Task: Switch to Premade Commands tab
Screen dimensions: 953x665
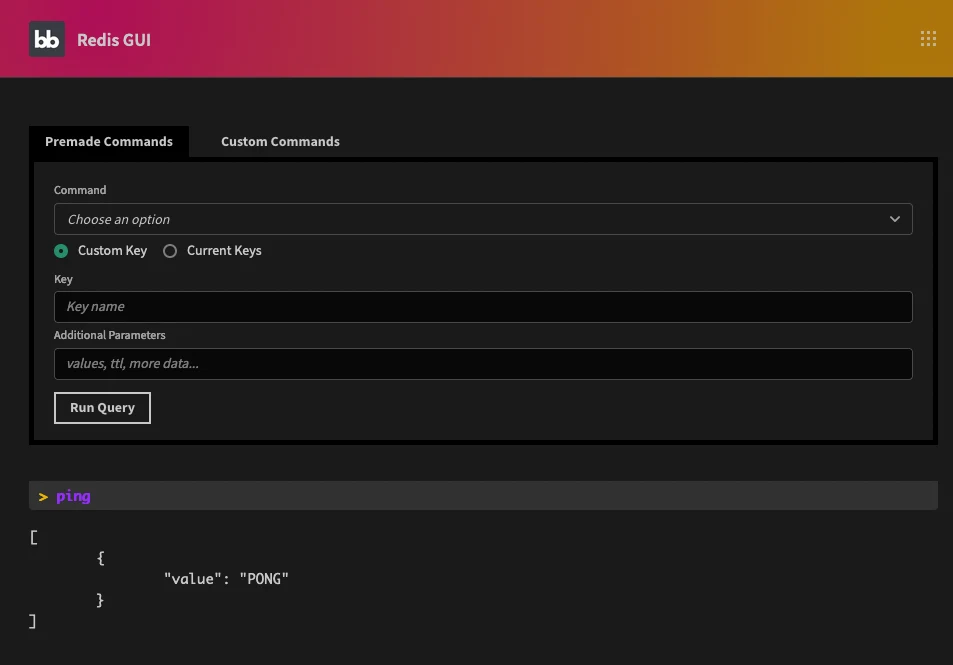Action: [109, 142]
